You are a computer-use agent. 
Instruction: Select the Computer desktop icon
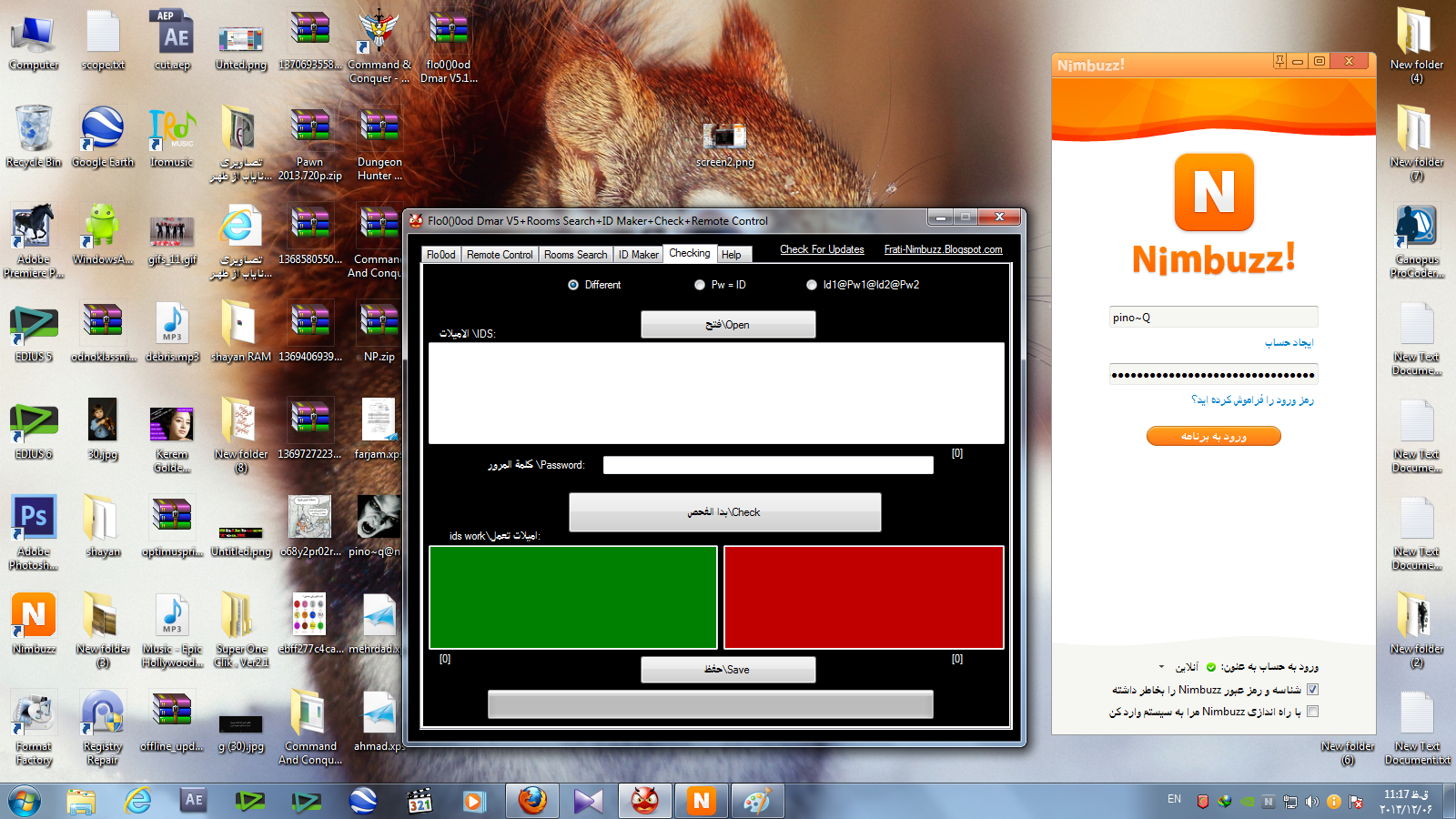tap(34, 40)
